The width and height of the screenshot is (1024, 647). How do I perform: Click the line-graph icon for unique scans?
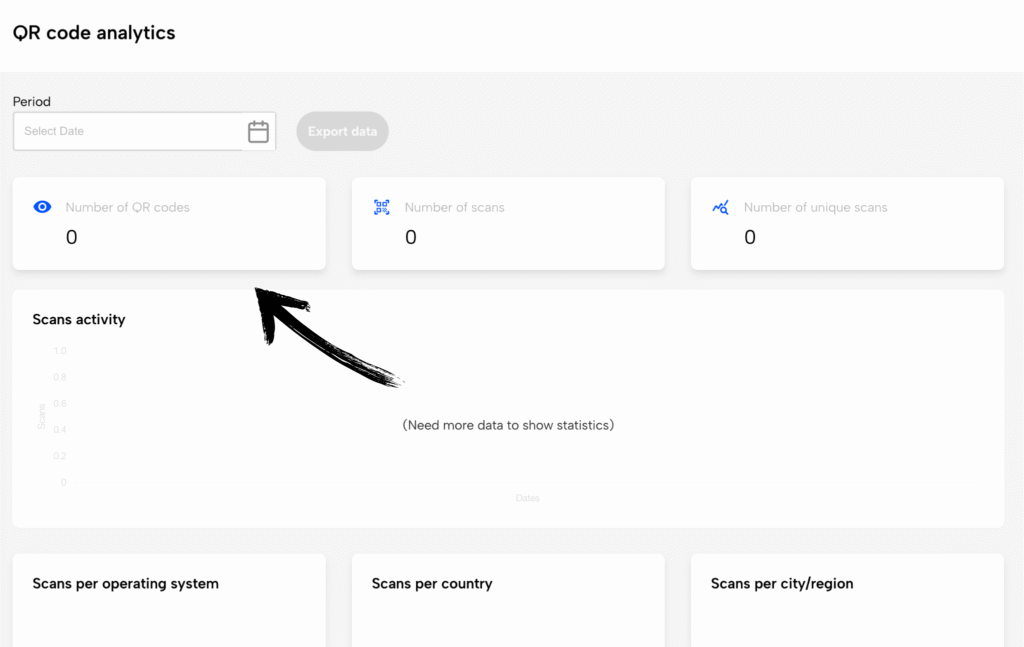click(721, 207)
